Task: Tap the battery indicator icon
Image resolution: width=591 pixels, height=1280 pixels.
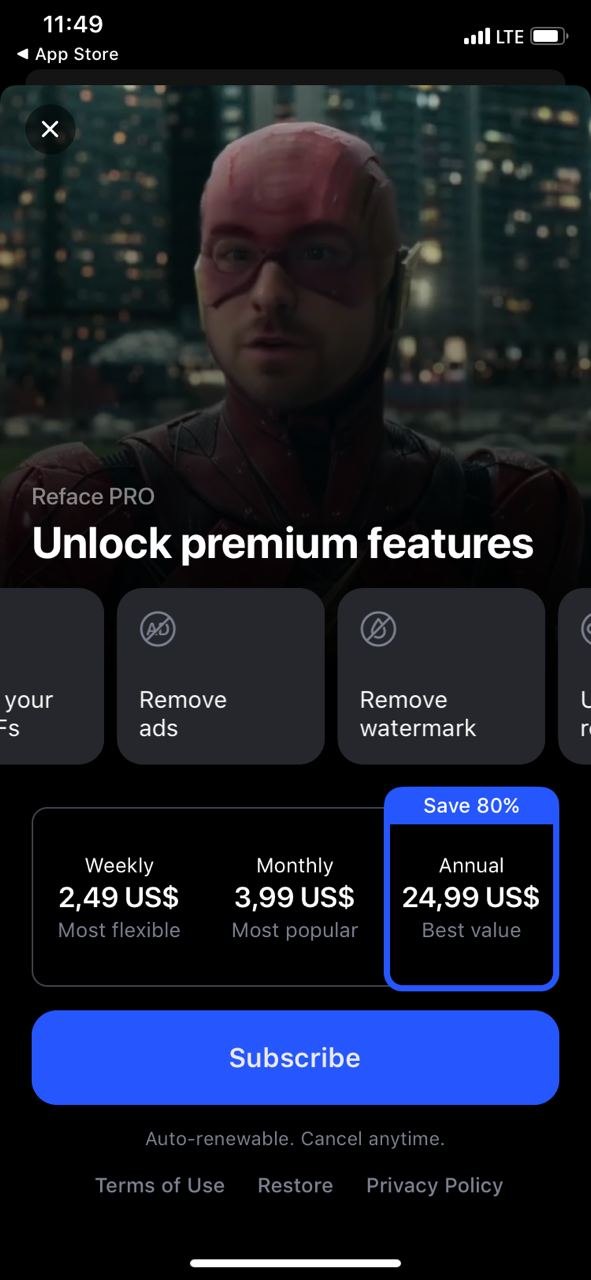Action: (549, 37)
